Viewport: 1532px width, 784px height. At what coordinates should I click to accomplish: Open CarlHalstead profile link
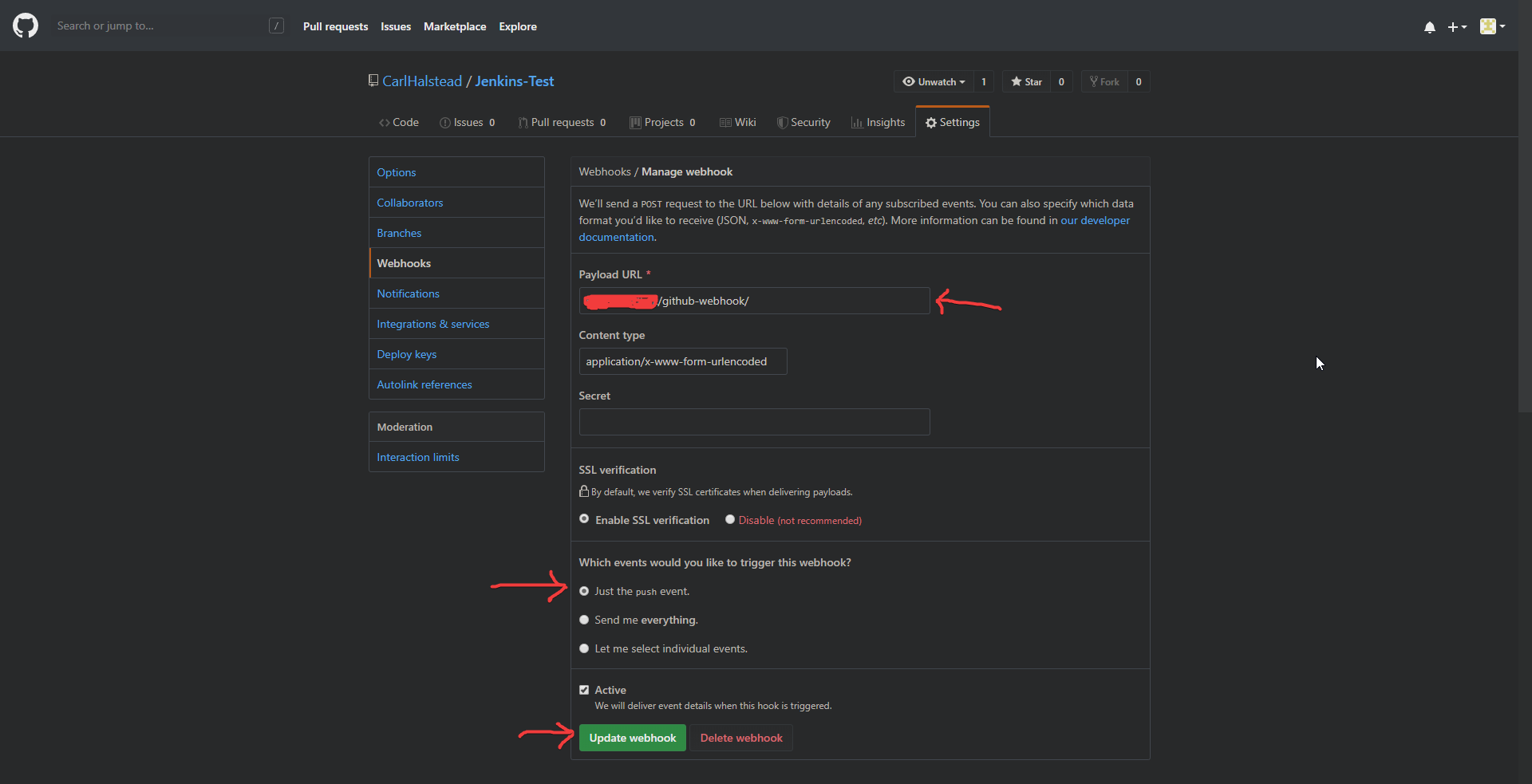422,81
